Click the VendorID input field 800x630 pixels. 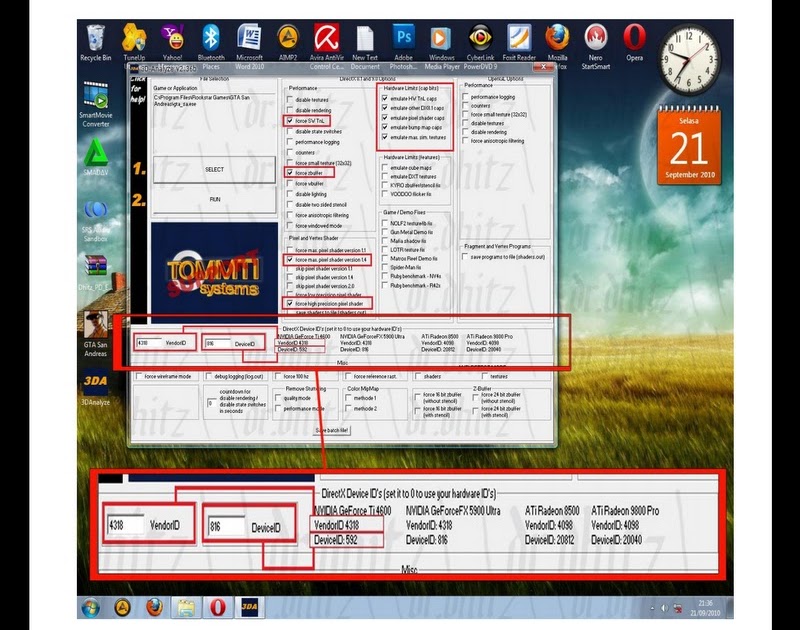(148, 343)
